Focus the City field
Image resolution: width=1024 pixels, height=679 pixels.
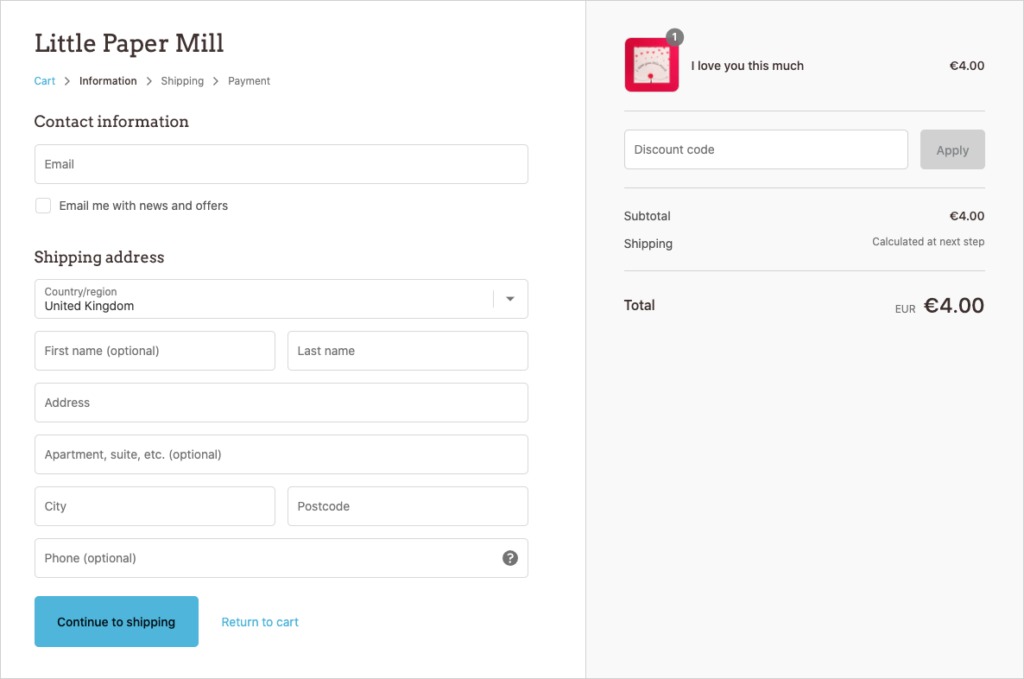point(155,506)
